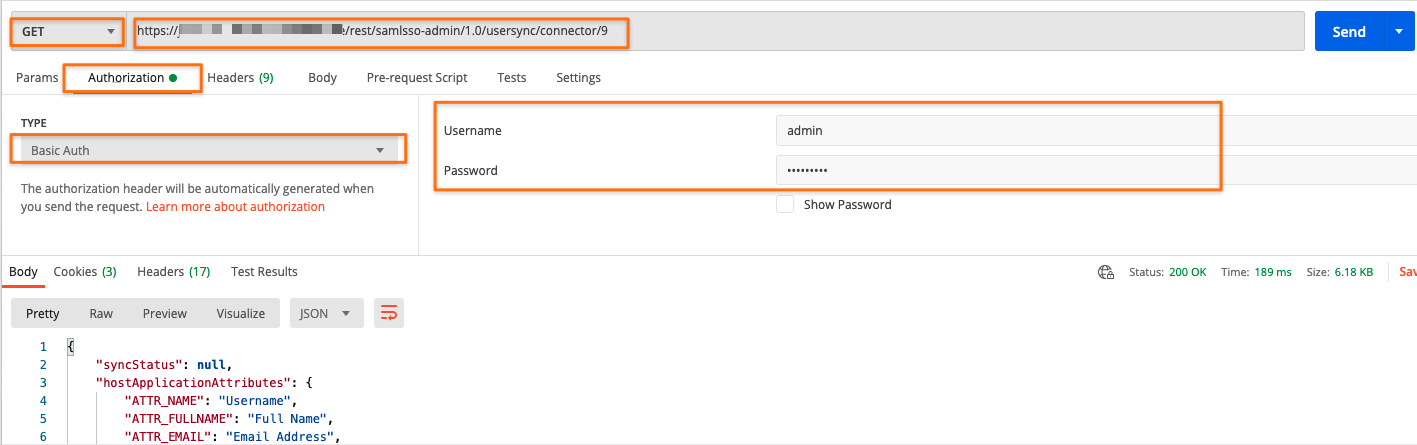The image size is (1417, 445).
Task: Expand the Basic Auth type dropdown
Action: (208, 150)
